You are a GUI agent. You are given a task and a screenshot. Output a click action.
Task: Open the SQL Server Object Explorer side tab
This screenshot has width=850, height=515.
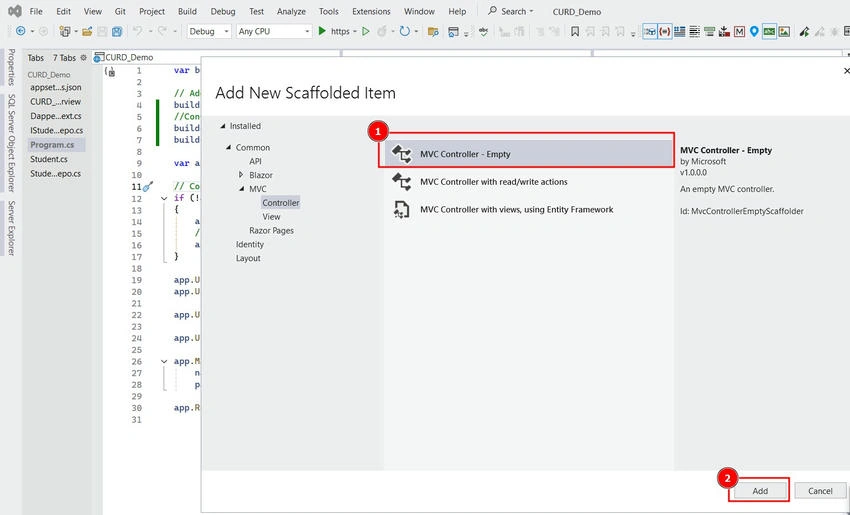coord(11,143)
